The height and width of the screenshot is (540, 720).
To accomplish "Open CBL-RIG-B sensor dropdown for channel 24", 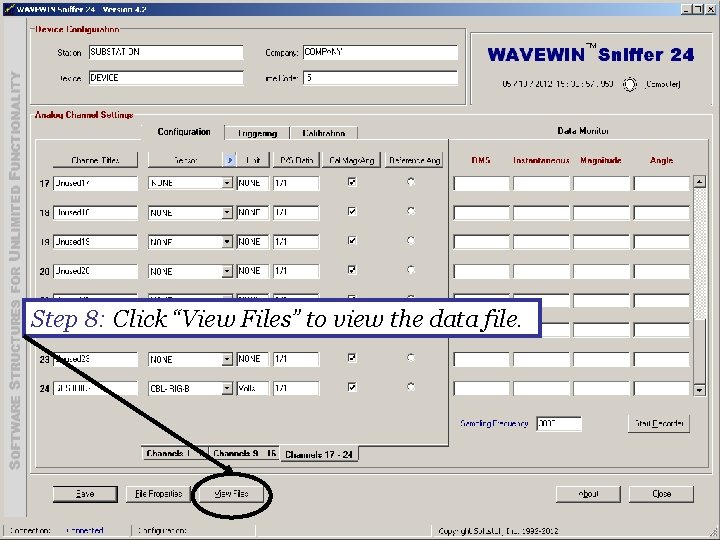I will point(227,388).
